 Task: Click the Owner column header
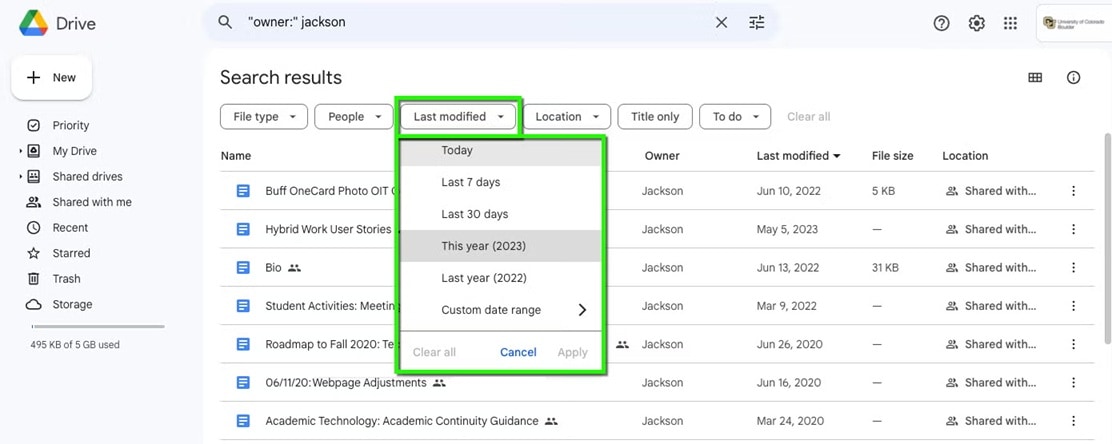[662, 156]
